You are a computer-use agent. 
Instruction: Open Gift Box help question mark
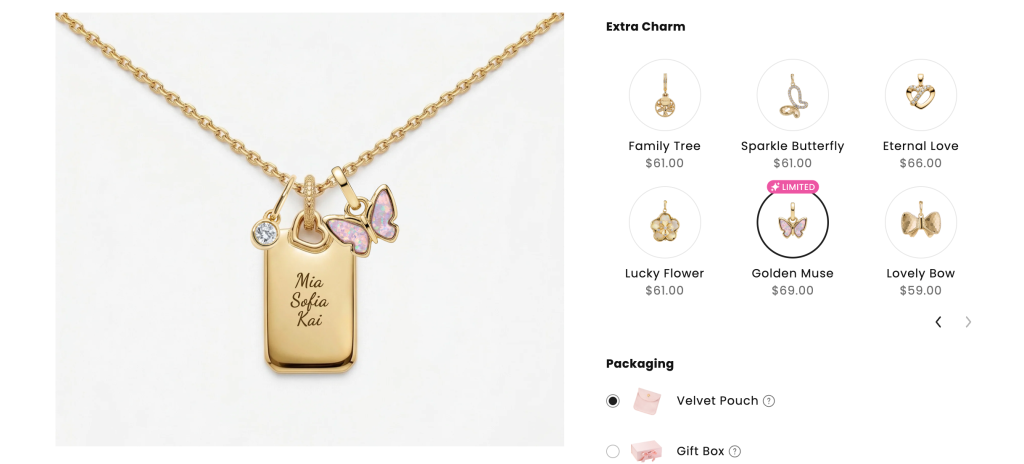(x=735, y=451)
